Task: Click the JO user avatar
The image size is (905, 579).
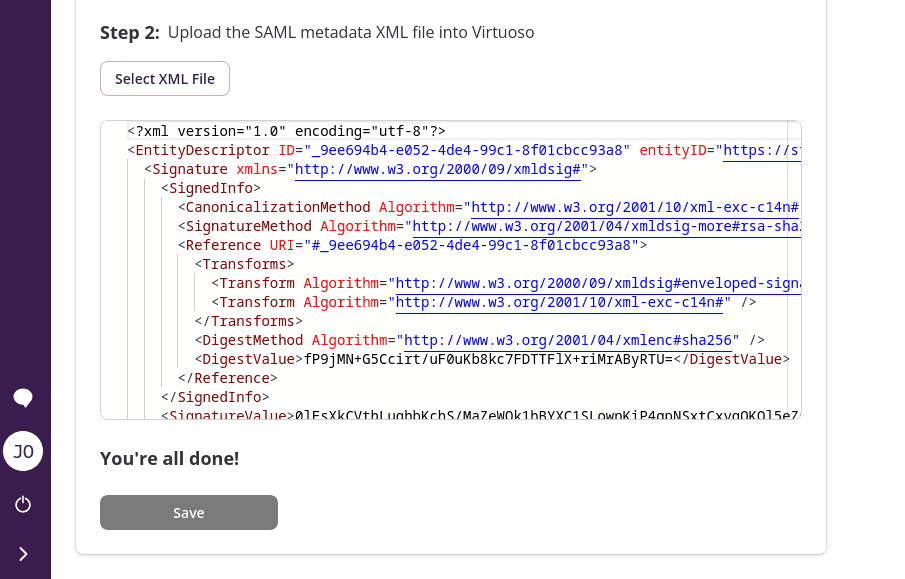Action: 23,451
